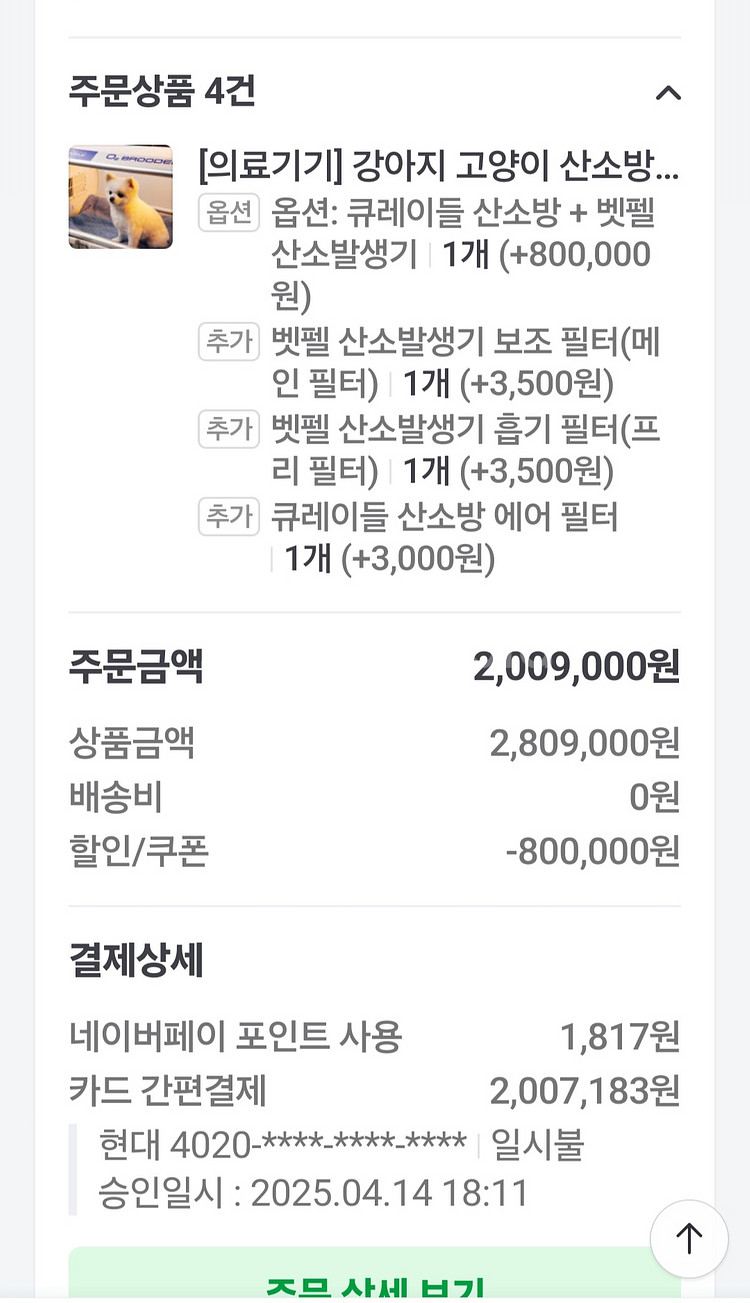Tap the 추가 badge for 에어 필터
This screenshot has width=750, height=1303.
(x=229, y=516)
